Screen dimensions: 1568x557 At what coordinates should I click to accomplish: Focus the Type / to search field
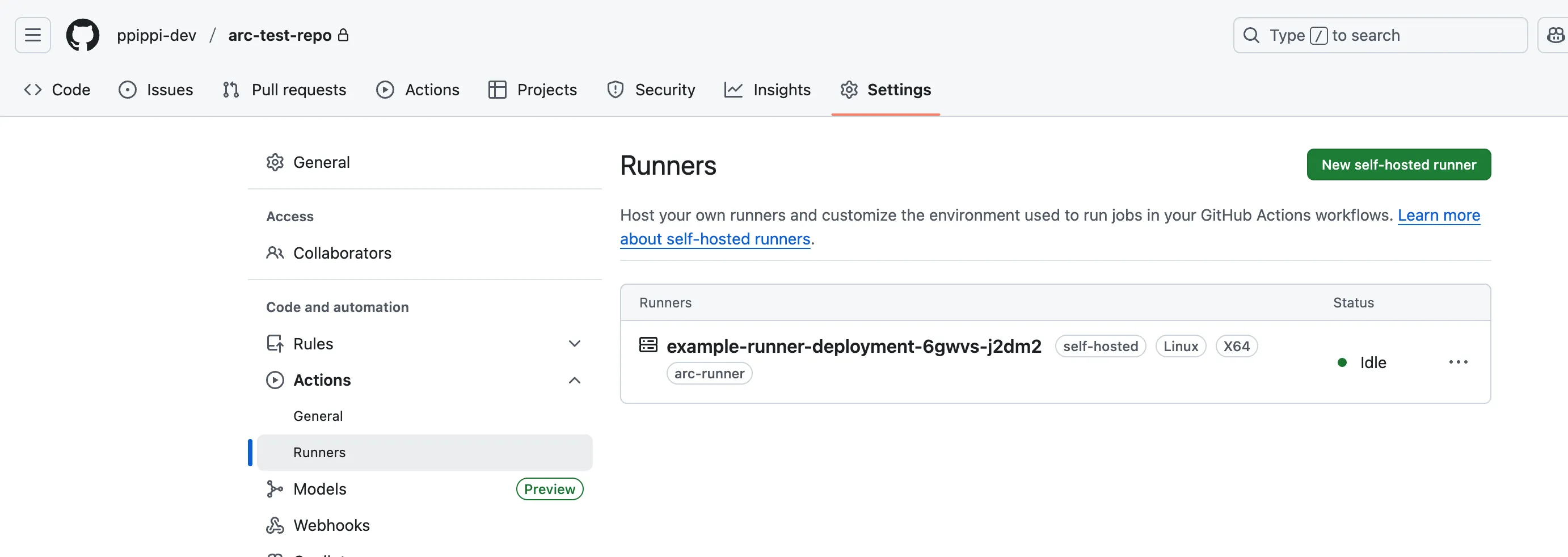point(1380,35)
